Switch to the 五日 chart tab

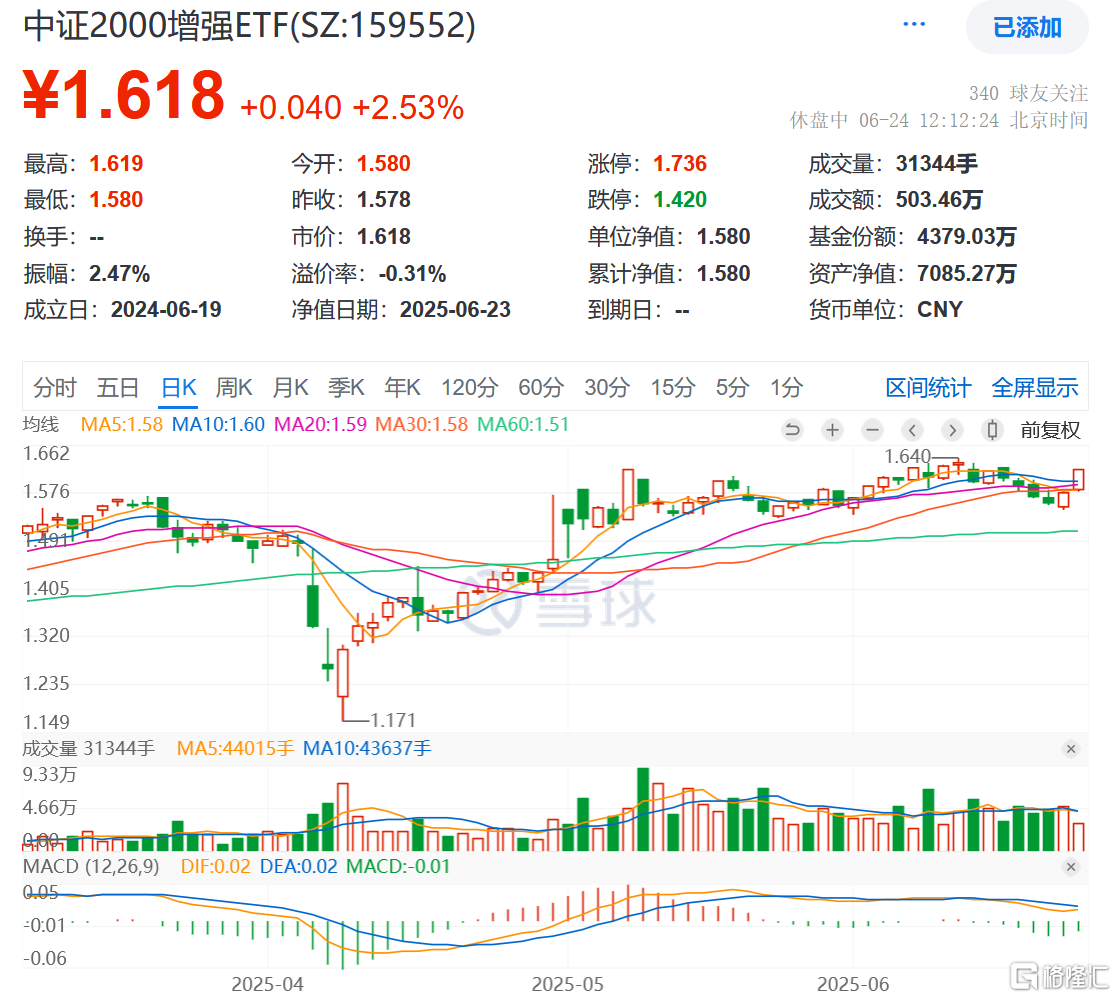[x=118, y=388]
